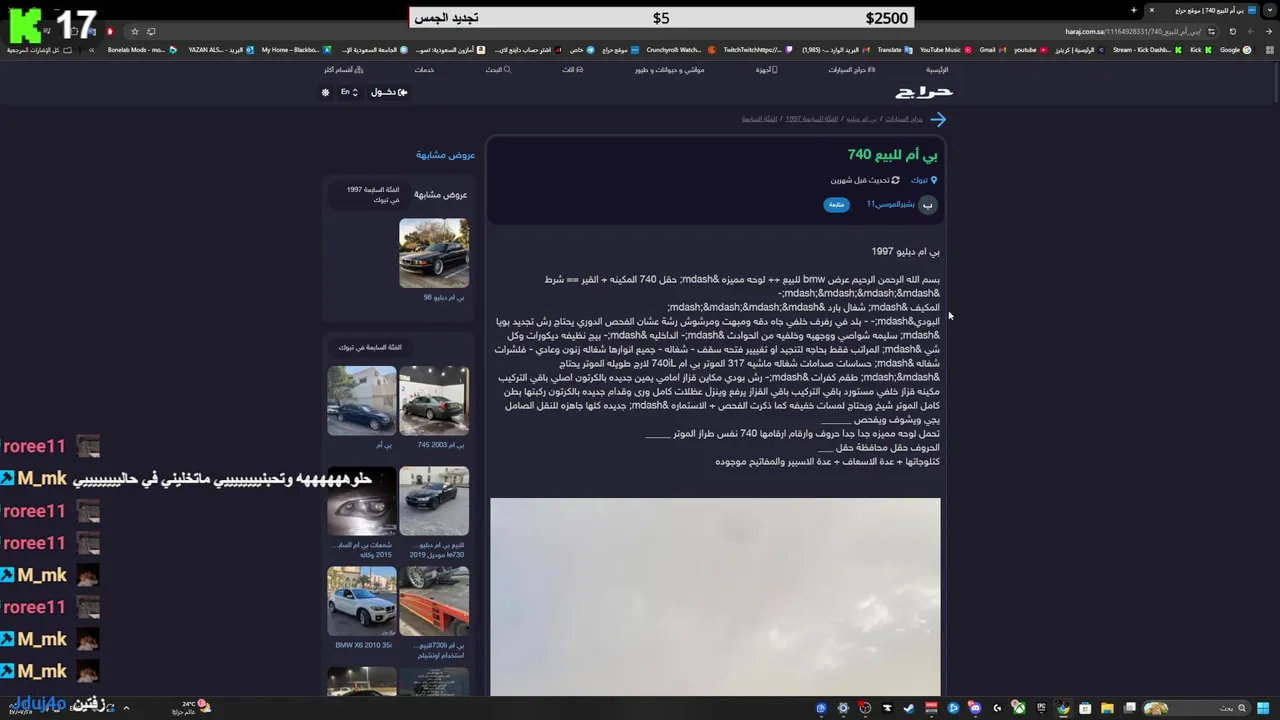Click the بي ام دبليو breadcrumb link
Screen dimensions: 1280x720
(x=861, y=119)
